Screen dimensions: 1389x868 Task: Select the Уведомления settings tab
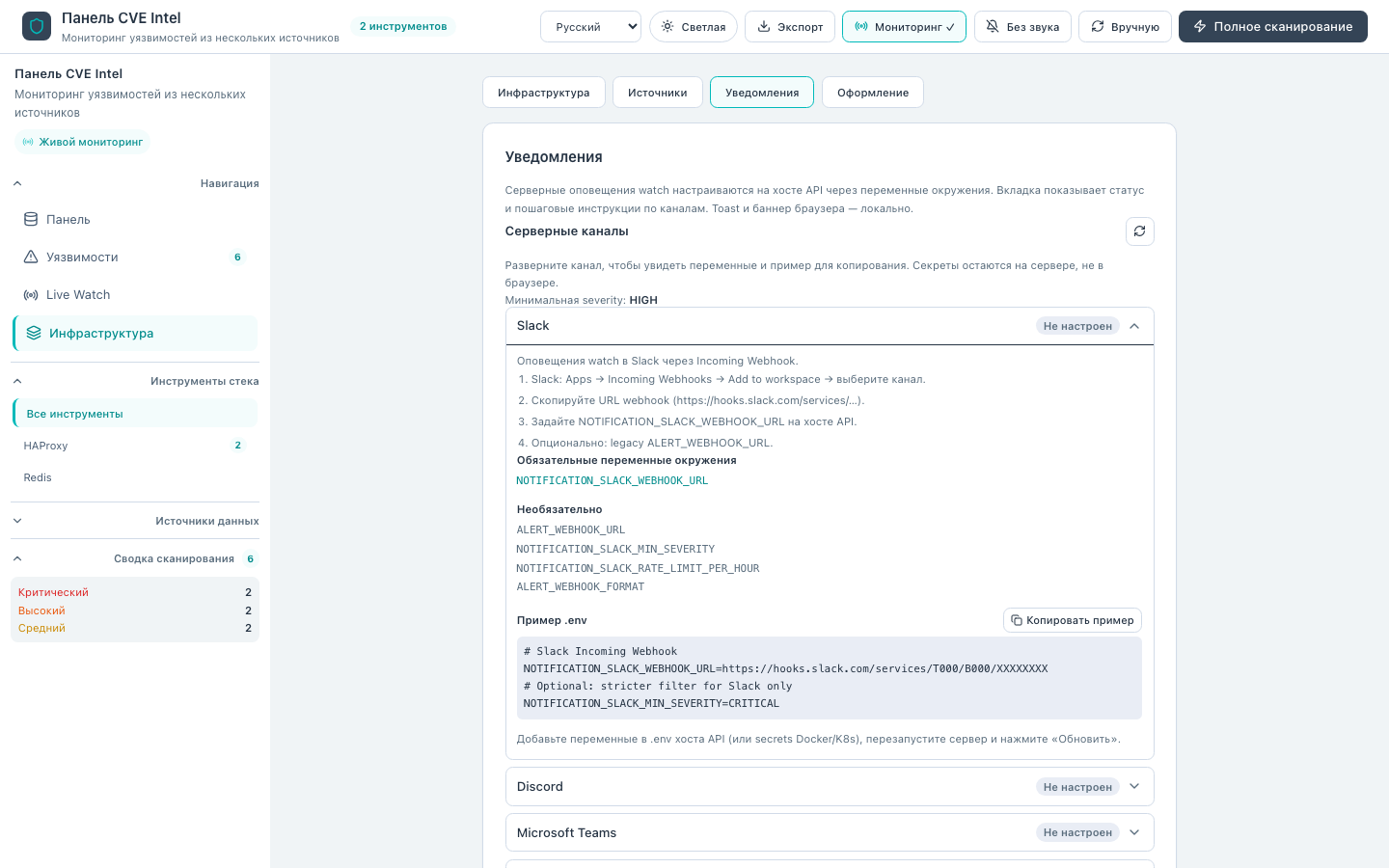(762, 93)
